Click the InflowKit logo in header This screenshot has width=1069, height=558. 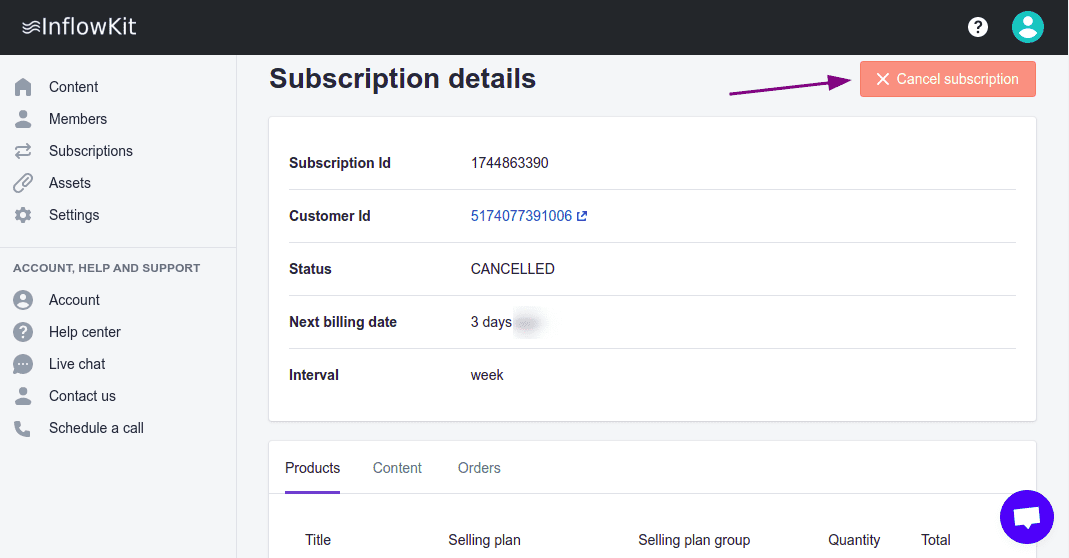click(x=79, y=27)
